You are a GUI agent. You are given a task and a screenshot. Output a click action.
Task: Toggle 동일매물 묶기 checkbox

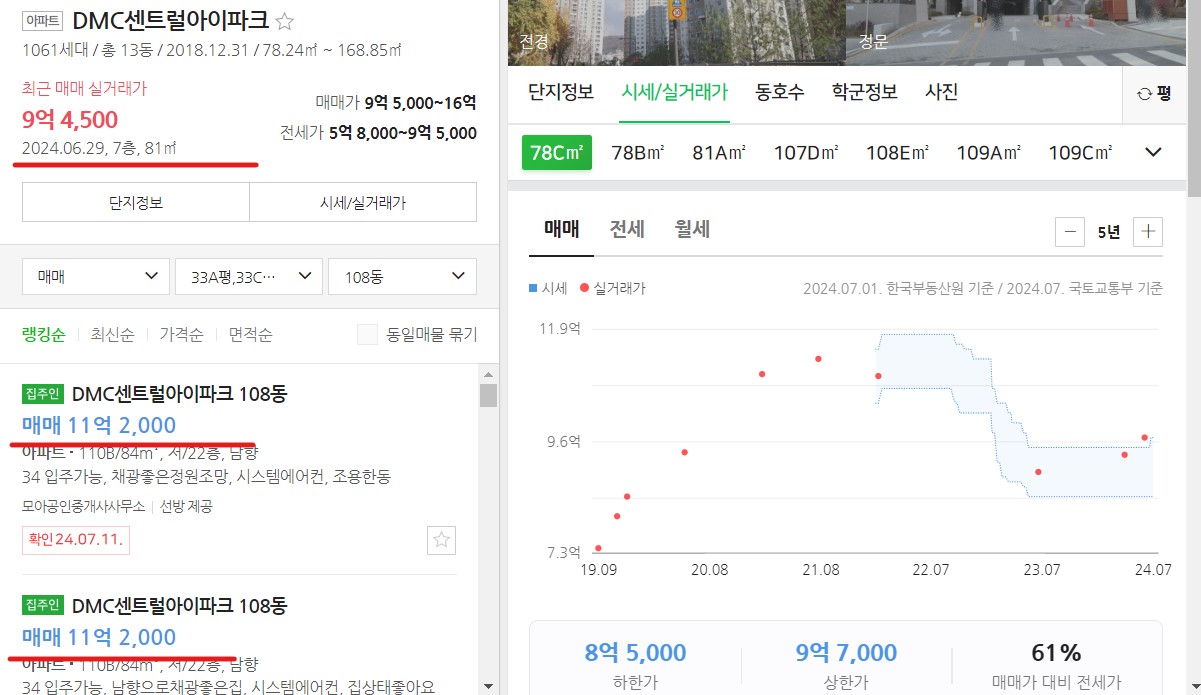click(x=368, y=334)
